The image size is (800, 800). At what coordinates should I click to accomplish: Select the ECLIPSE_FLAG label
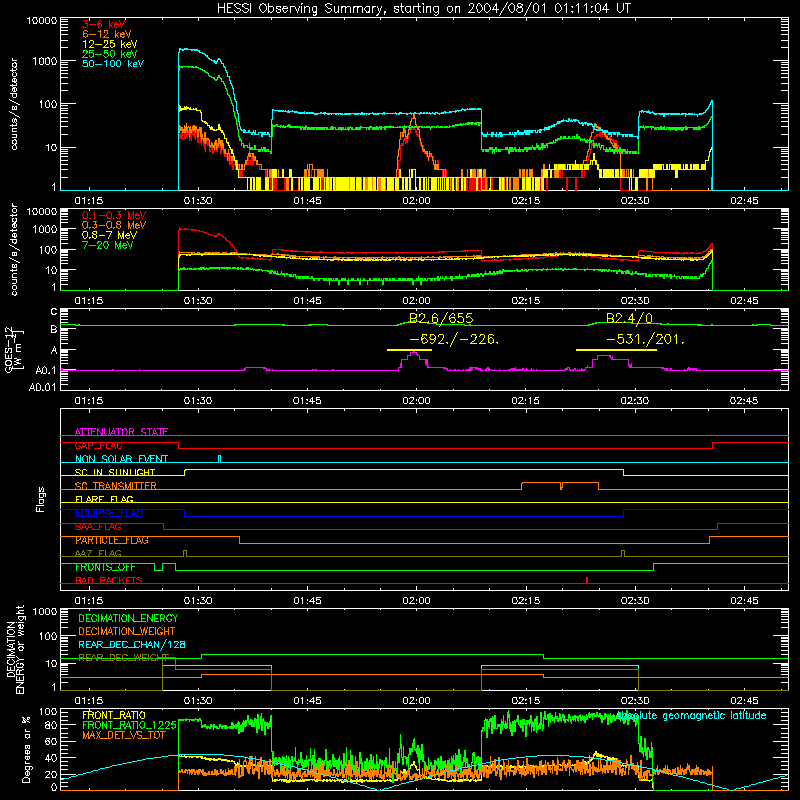pos(109,513)
